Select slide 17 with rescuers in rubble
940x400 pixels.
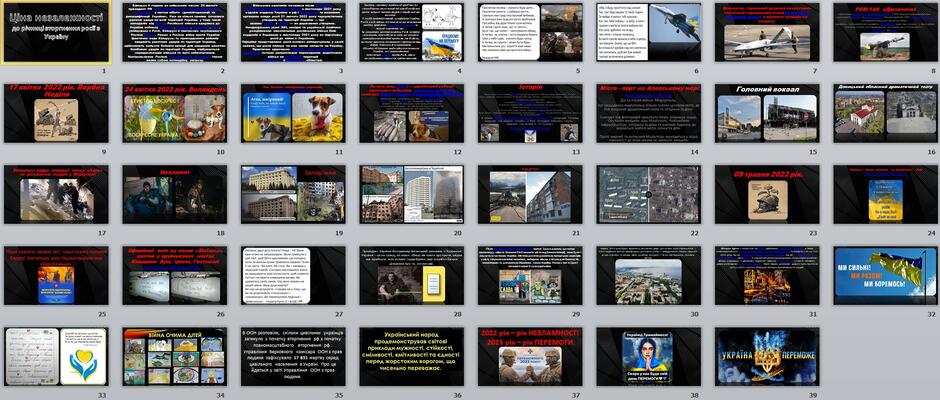56,194
